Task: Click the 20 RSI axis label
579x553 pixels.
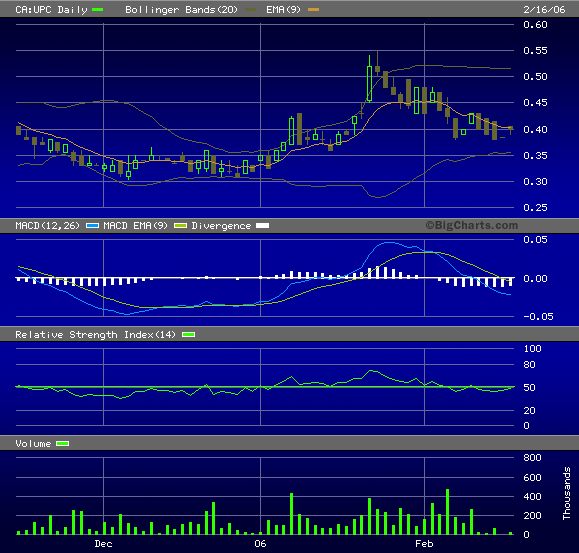Action: [530, 411]
